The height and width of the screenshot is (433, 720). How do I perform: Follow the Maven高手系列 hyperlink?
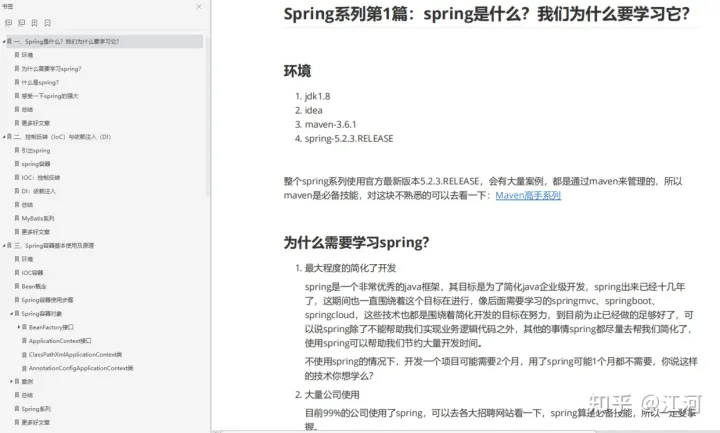[528, 196]
